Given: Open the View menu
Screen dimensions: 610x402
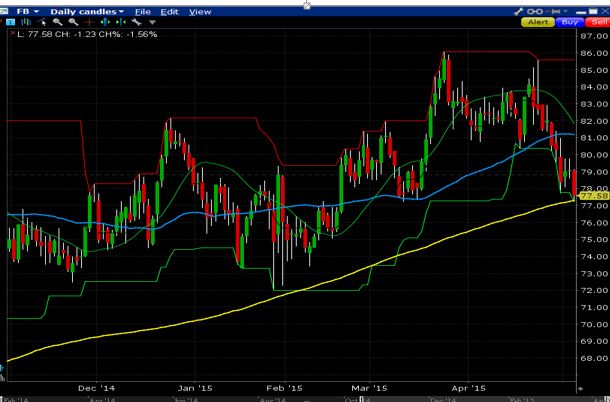Looking at the screenshot, I should [x=200, y=10].
